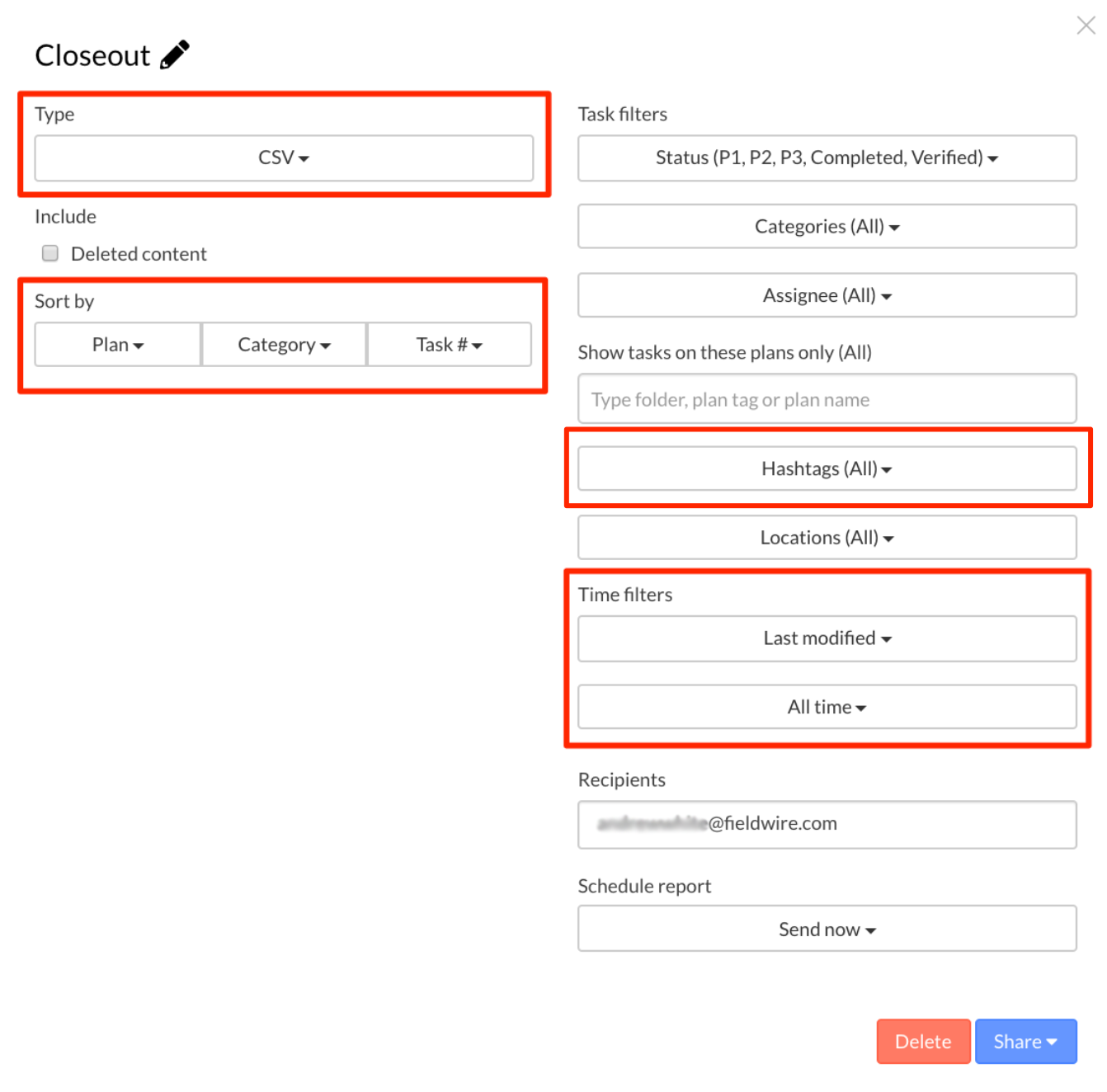Viewport: 1107px width, 1092px height.
Task: Open the All time range dropdown
Action: (827, 707)
